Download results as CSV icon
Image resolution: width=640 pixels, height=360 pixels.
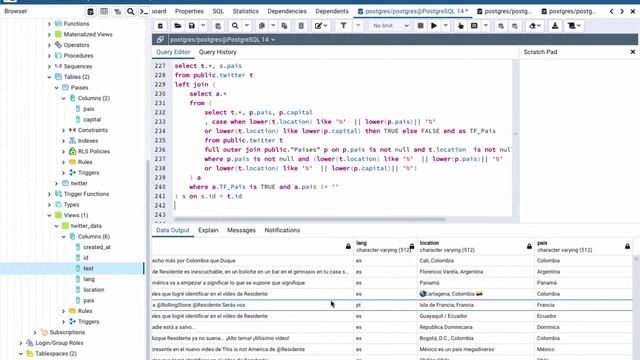click(555, 26)
